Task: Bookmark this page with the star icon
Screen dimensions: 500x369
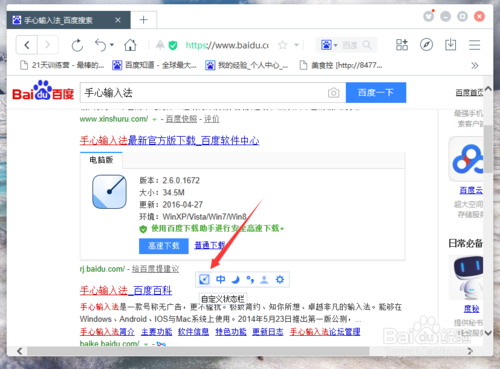Action: tap(283, 45)
